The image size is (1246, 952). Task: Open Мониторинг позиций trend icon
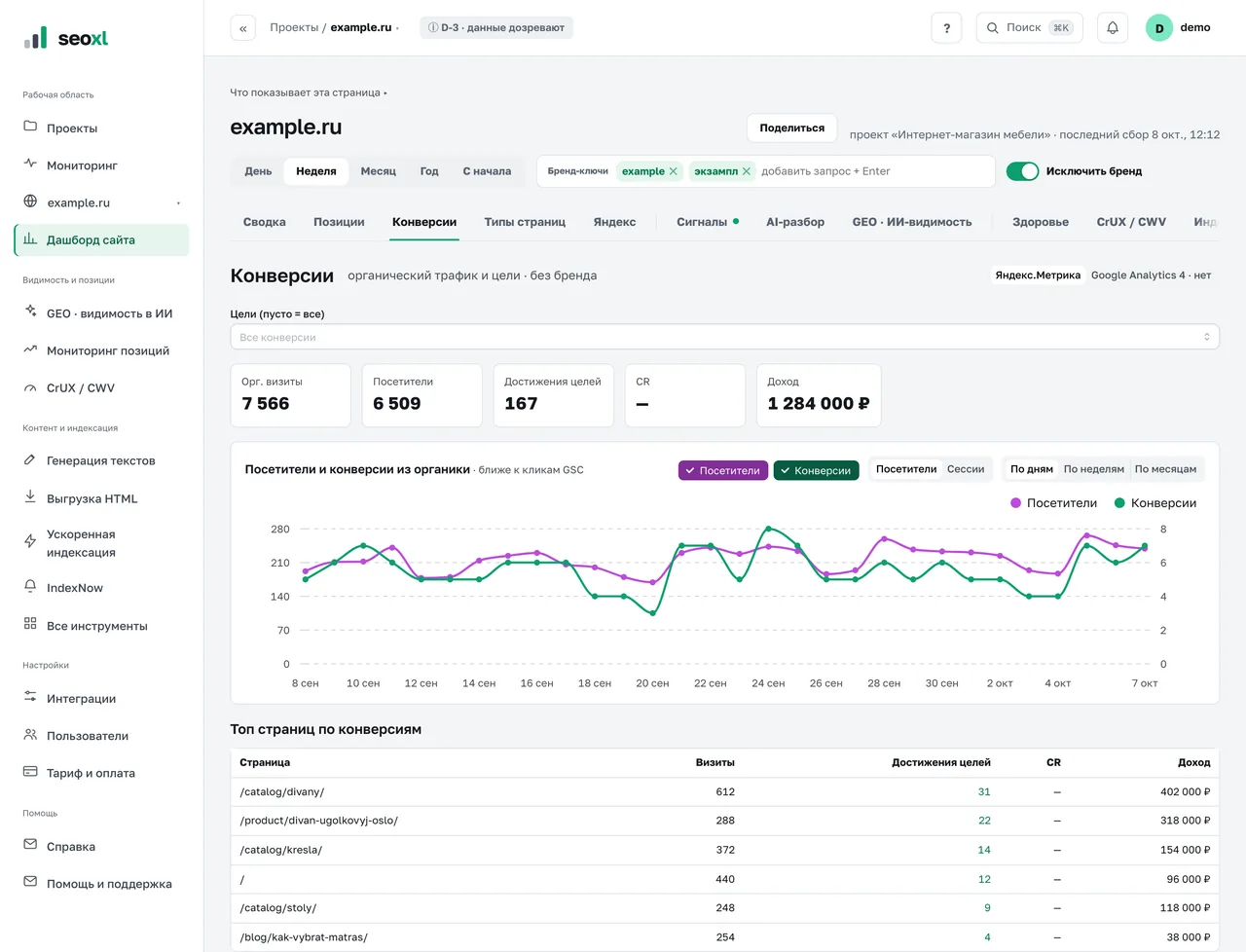tap(30, 349)
